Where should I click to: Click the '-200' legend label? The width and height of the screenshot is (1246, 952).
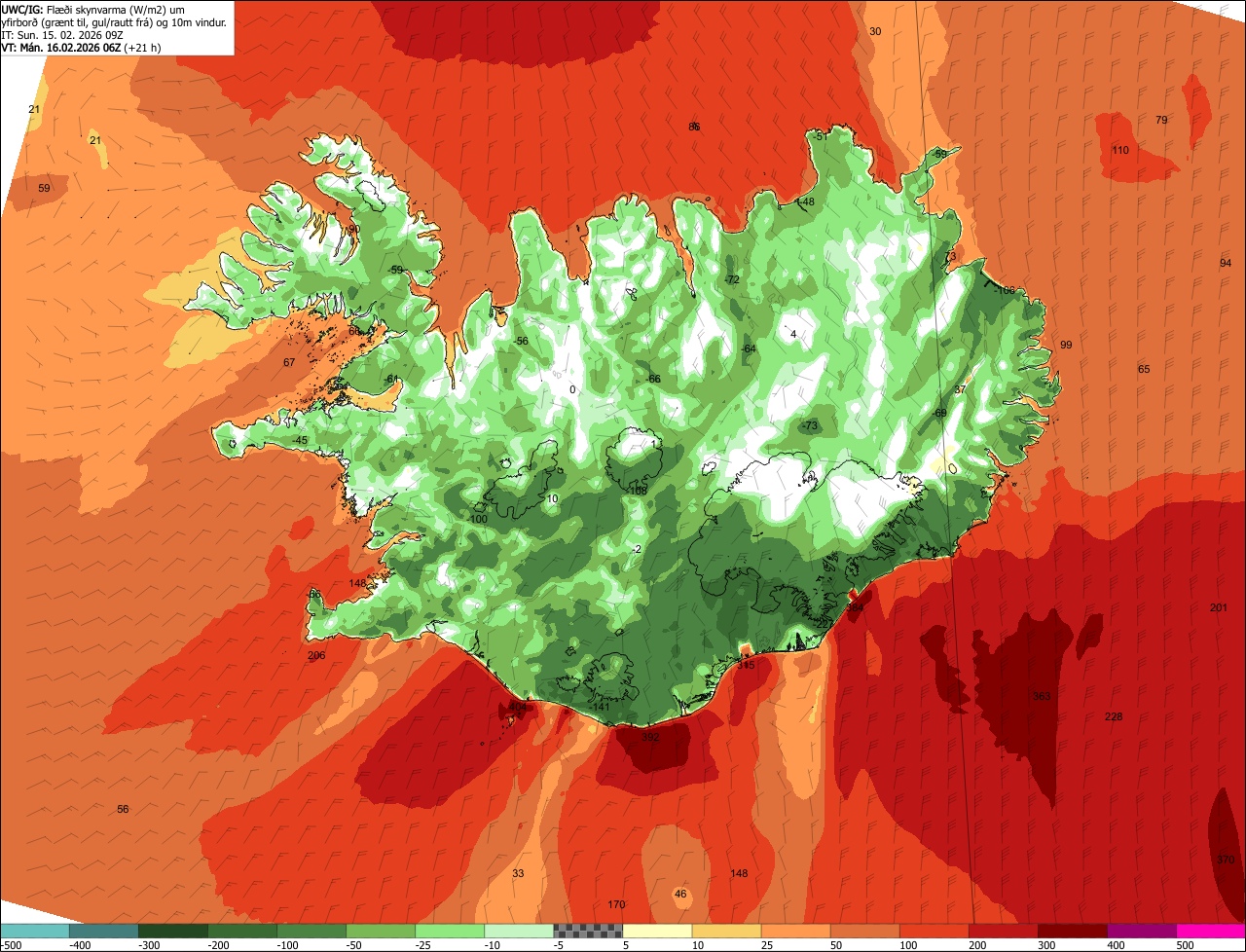tap(218, 945)
